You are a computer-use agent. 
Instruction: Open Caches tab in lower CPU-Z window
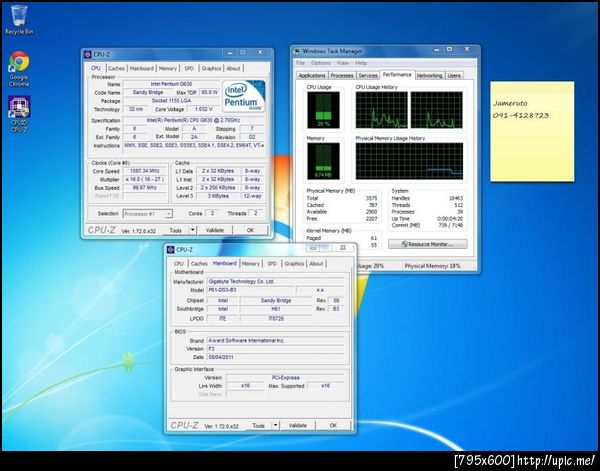(199, 264)
